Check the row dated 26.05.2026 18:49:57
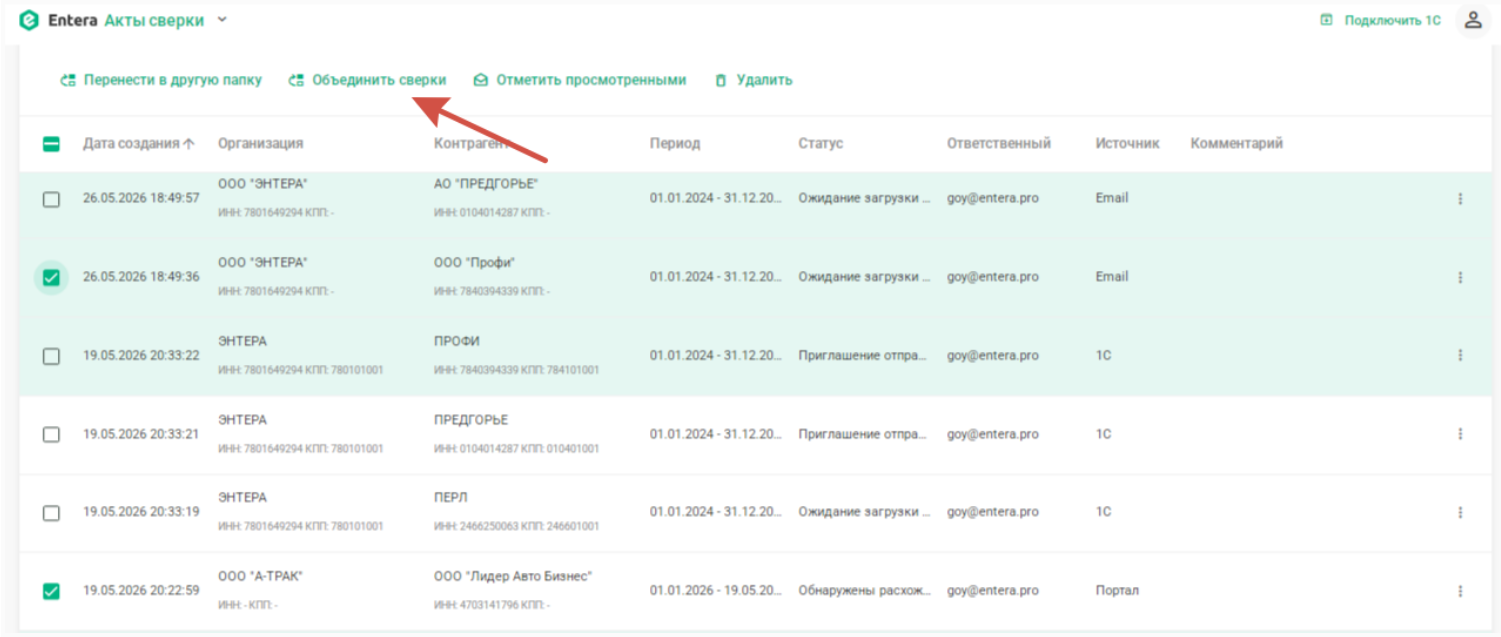 [51, 200]
